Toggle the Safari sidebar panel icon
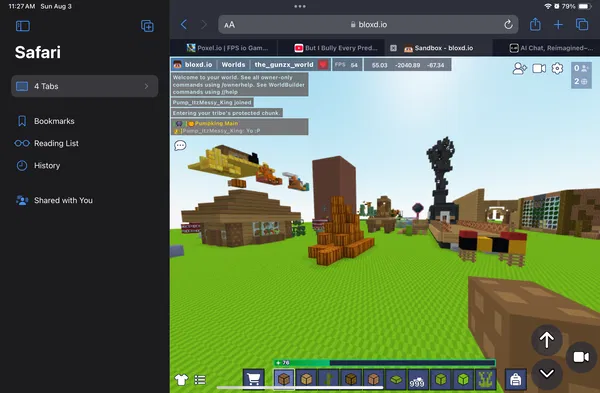Image resolution: width=600 pixels, height=393 pixels. click(23, 26)
